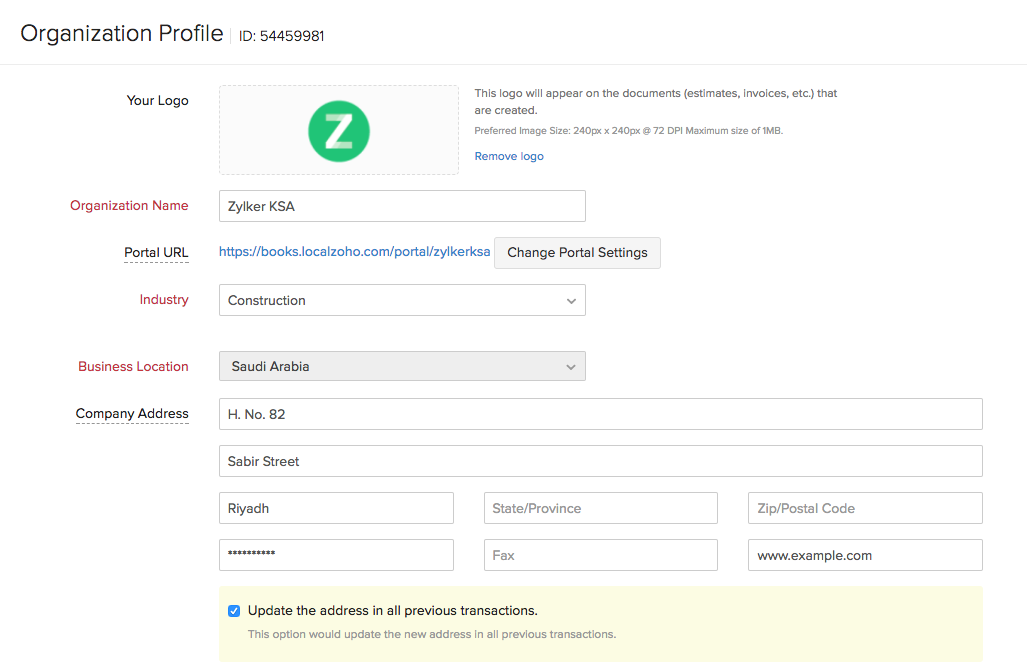
Task: Click the State/Province field
Action: coord(600,508)
